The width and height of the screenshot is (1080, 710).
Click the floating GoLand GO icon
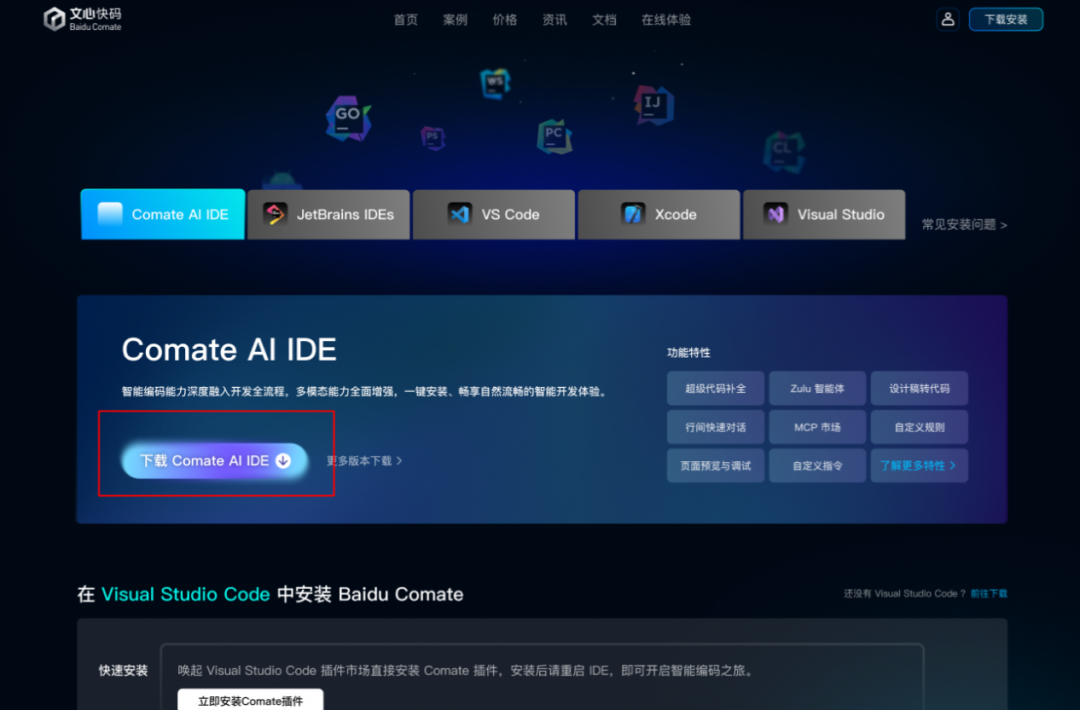349,118
